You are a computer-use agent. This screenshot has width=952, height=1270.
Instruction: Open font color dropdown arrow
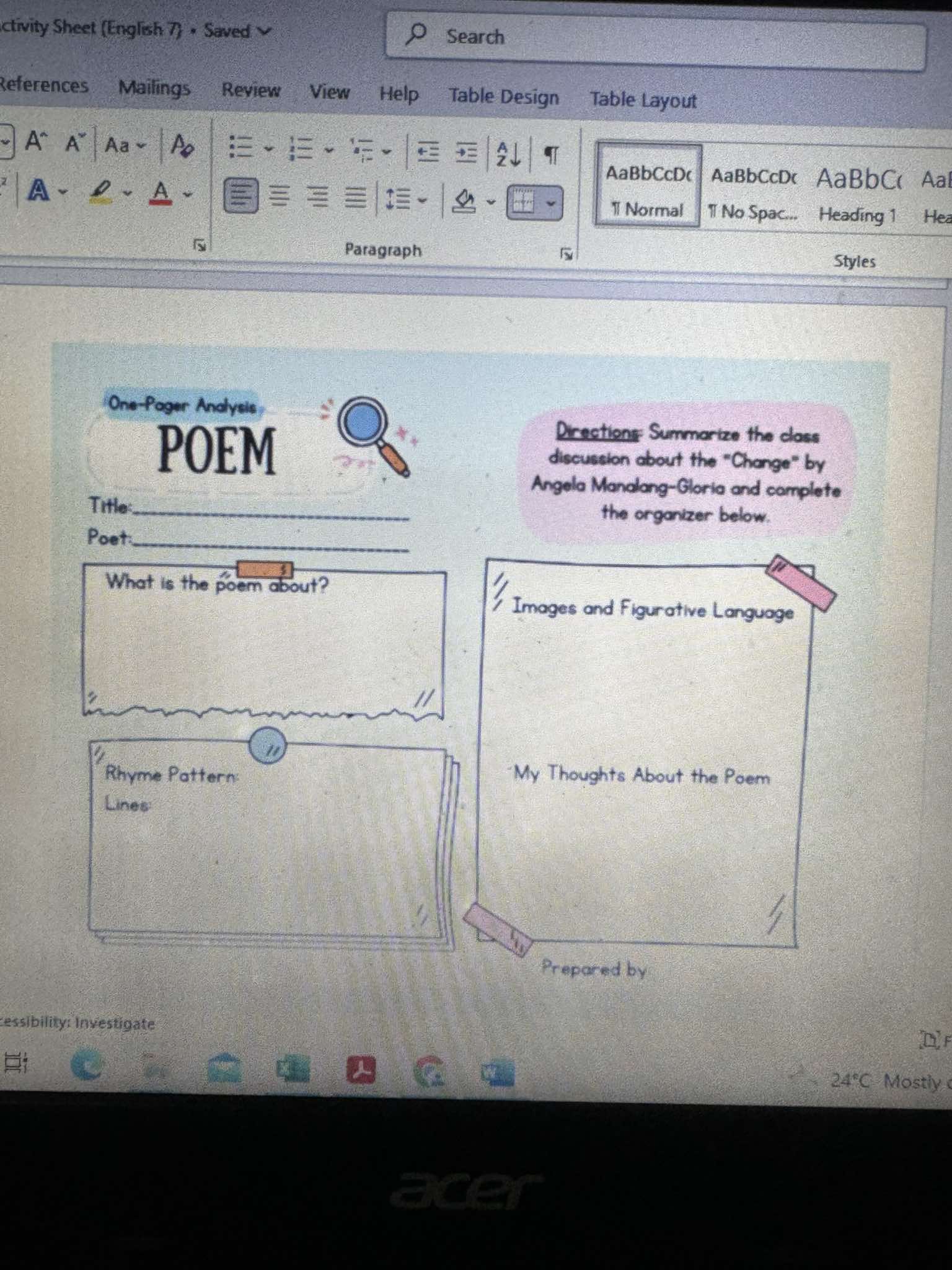187,194
